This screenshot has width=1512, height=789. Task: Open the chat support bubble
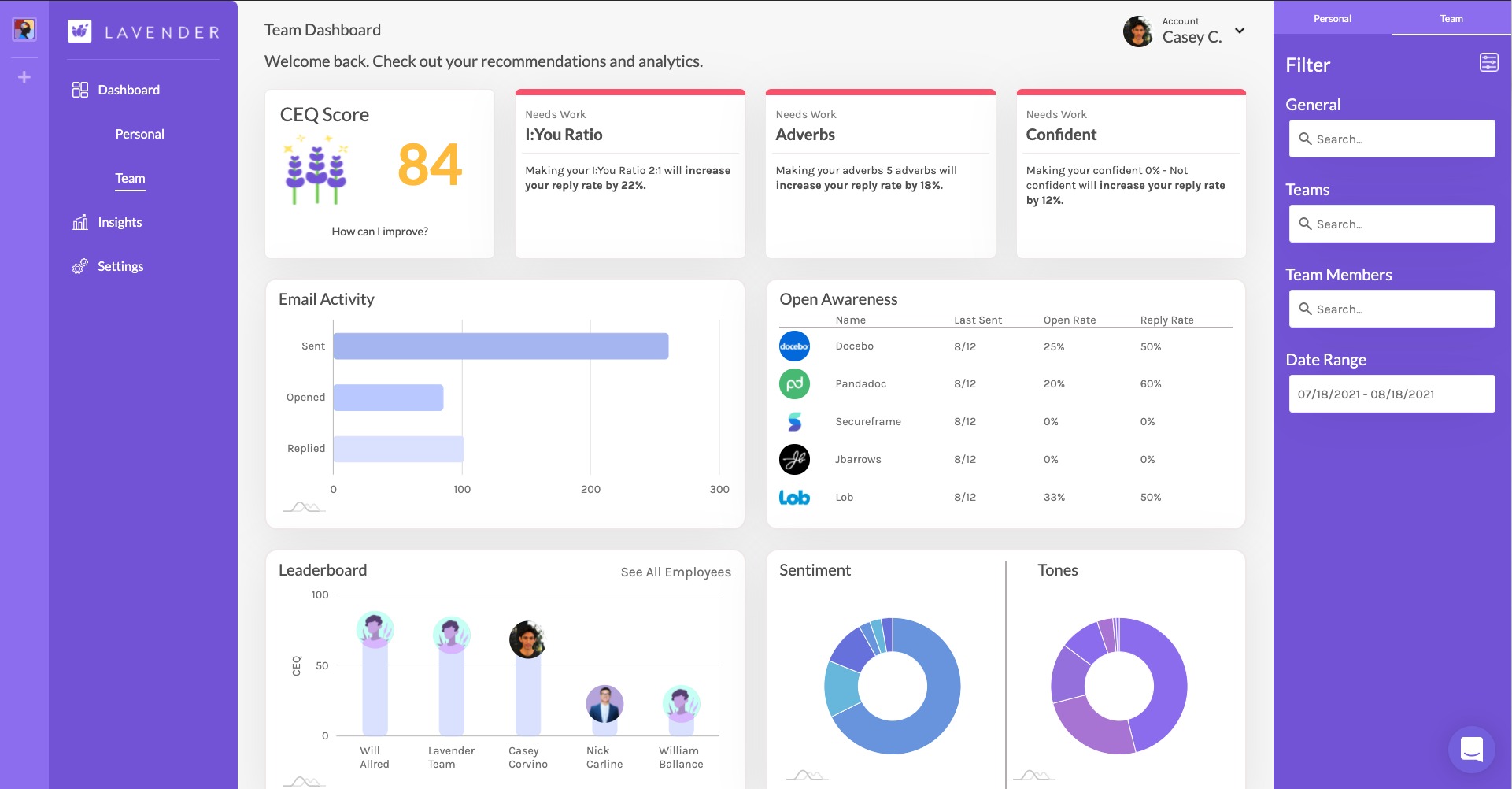pos(1471,749)
